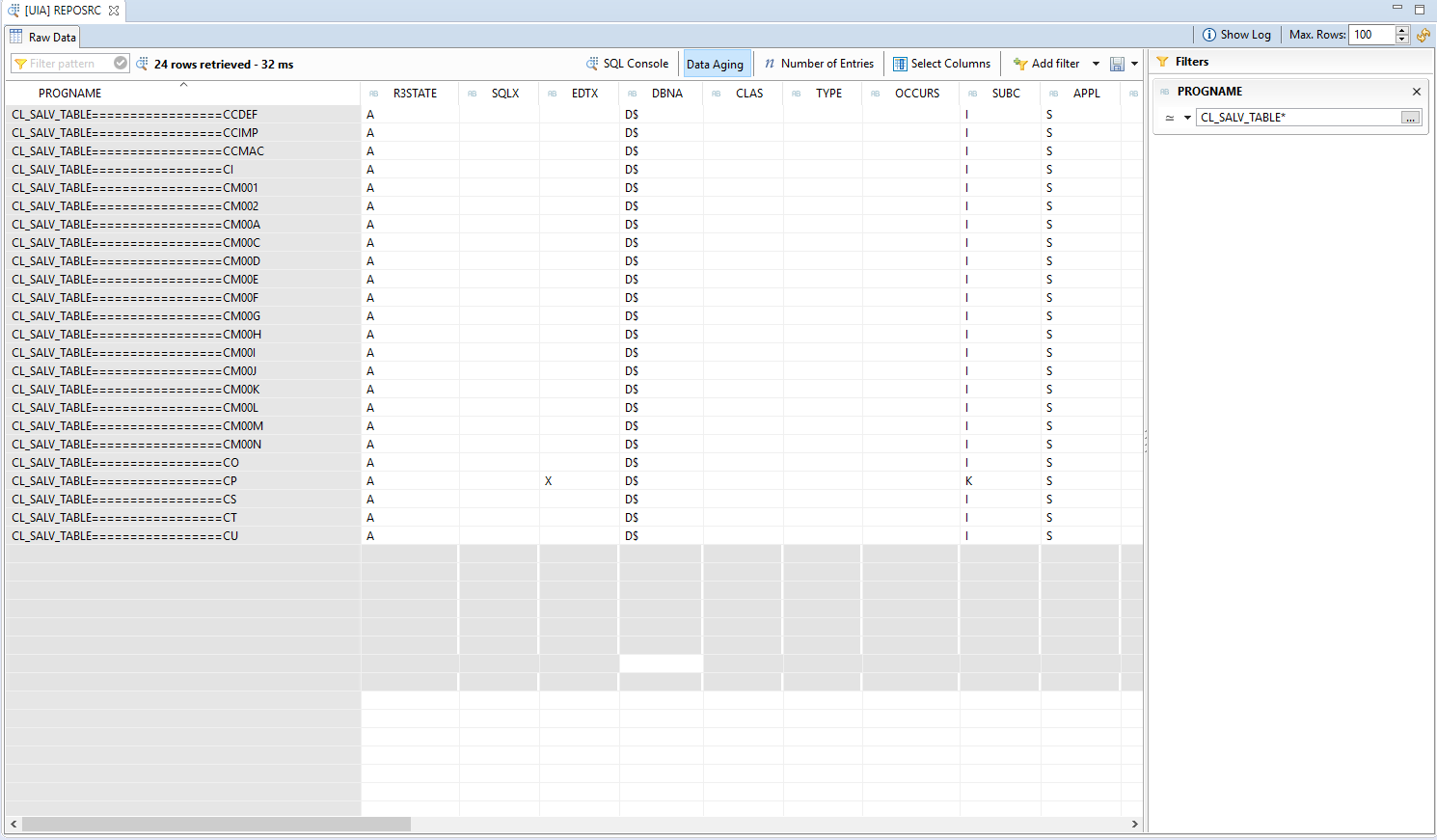Increase Max. Rows with the up stepper
Screen dimensions: 1437x840
click(1402, 30)
